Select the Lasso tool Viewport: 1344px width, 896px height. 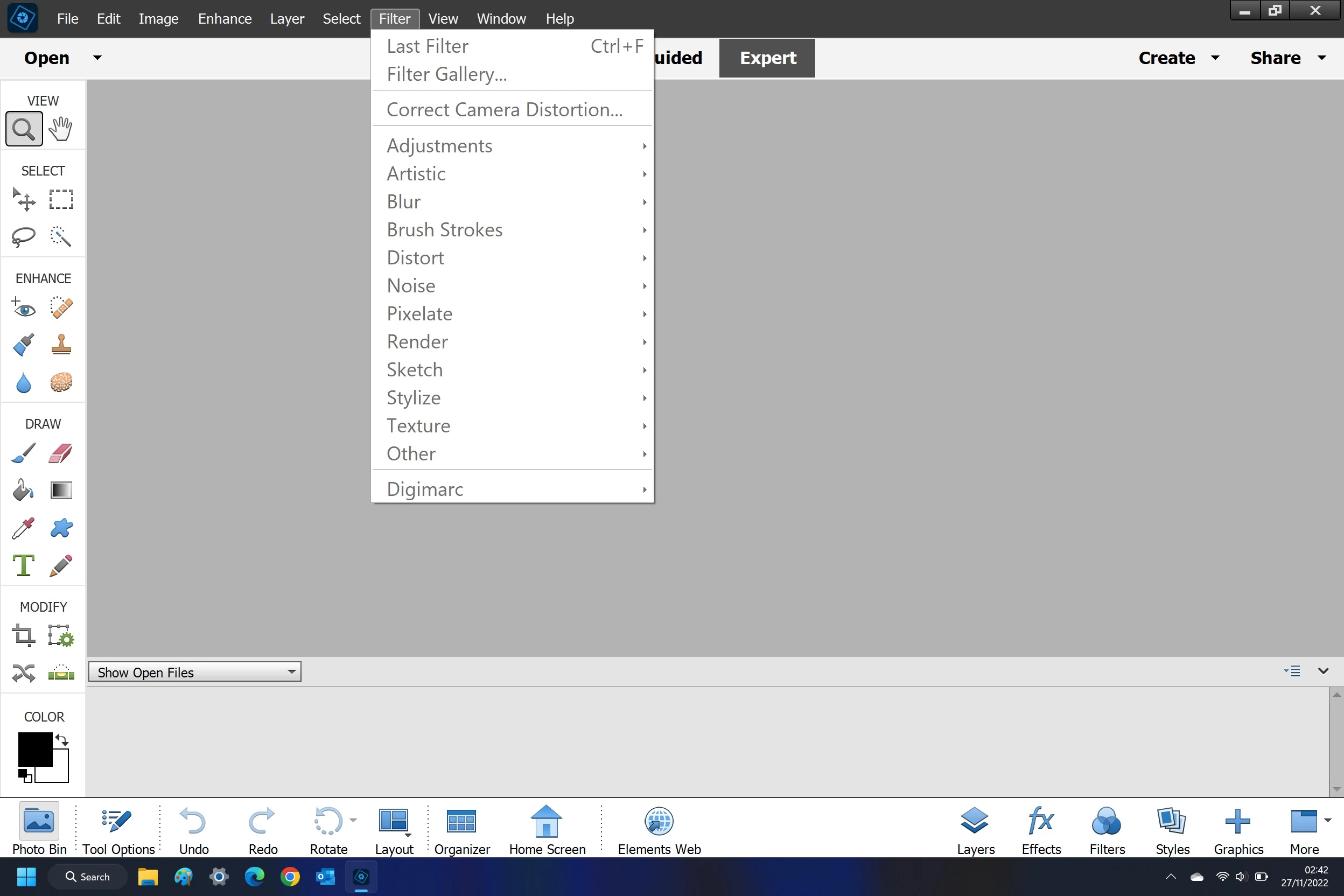coord(24,236)
